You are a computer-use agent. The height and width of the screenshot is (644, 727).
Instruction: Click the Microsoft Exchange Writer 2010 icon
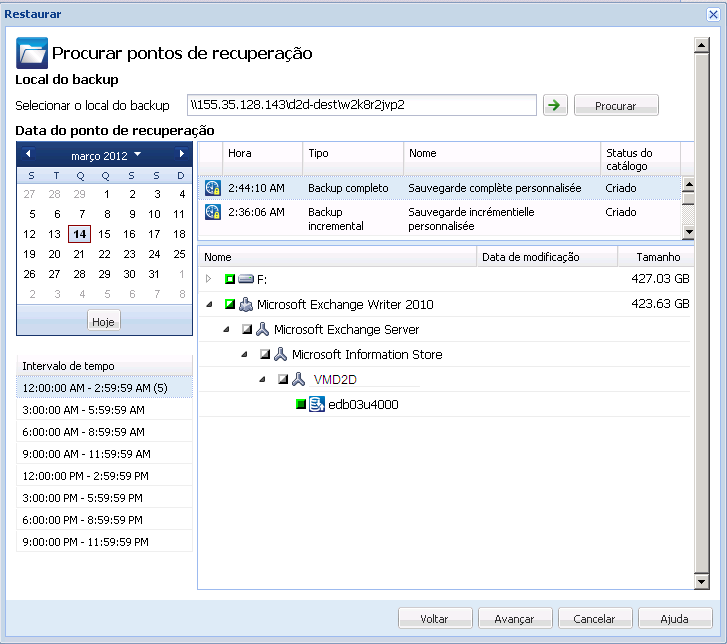click(246, 304)
